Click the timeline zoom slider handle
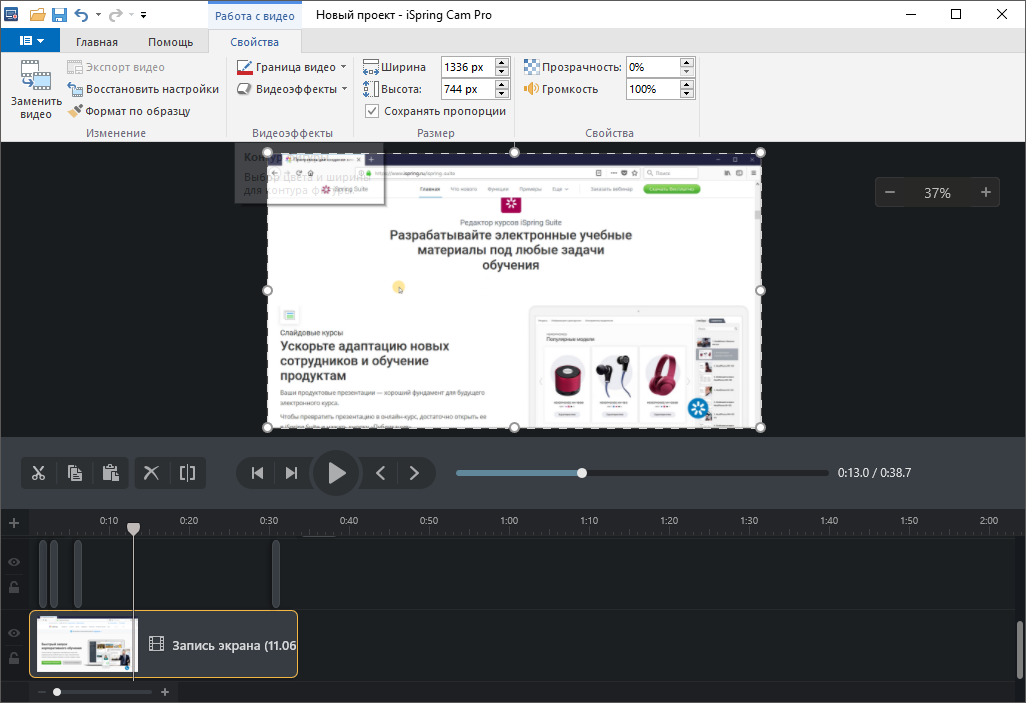1026x703 pixels. point(57,692)
